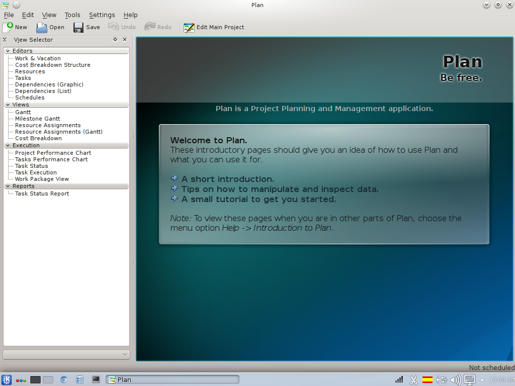Screen dimensions: 515x386
Task: Click arrow icon beside Tips on manipulating data
Action: (x=174, y=188)
